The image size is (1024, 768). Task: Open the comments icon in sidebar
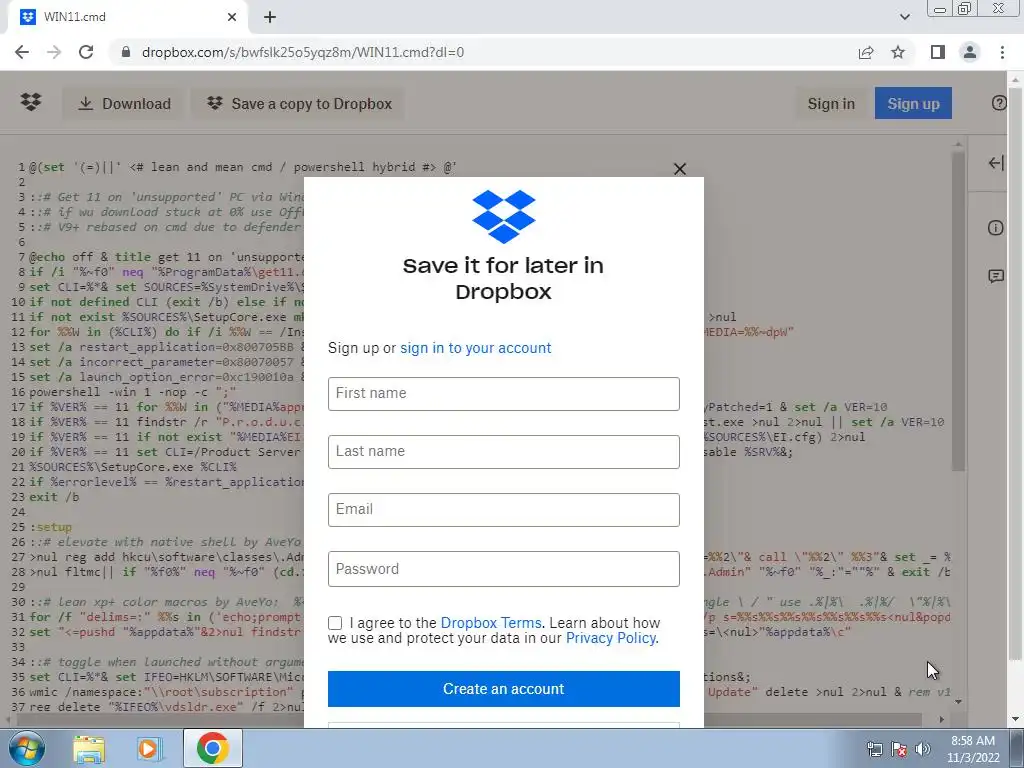click(995, 276)
